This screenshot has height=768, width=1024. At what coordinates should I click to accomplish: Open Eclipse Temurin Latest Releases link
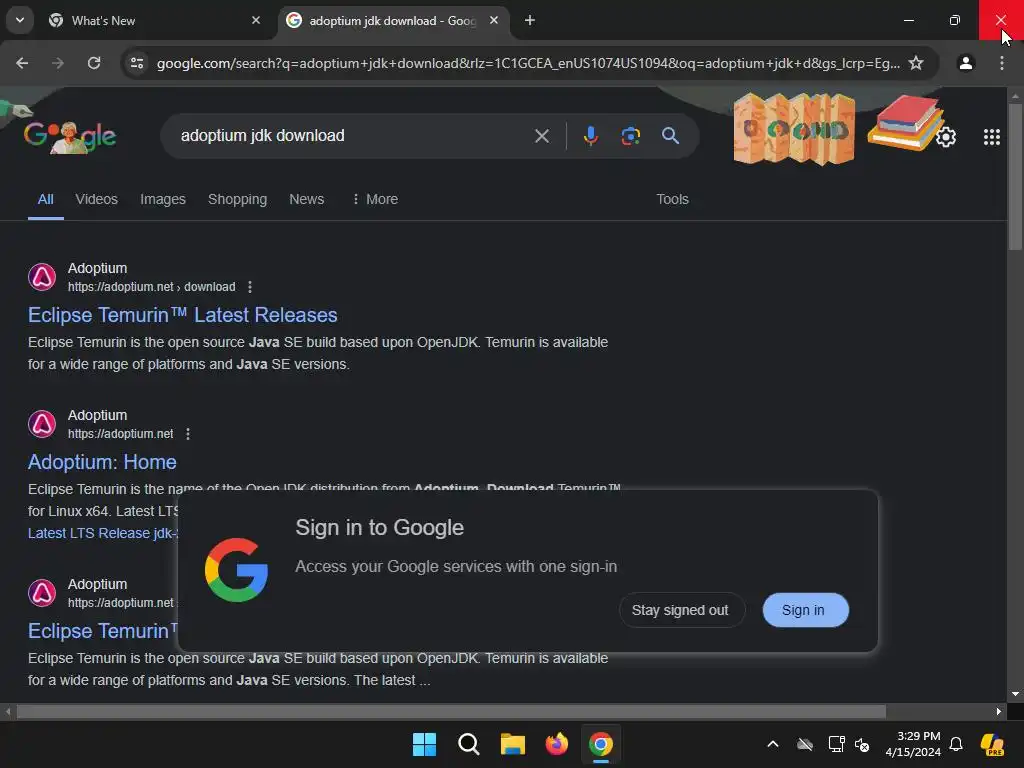pyautogui.click(x=182, y=315)
